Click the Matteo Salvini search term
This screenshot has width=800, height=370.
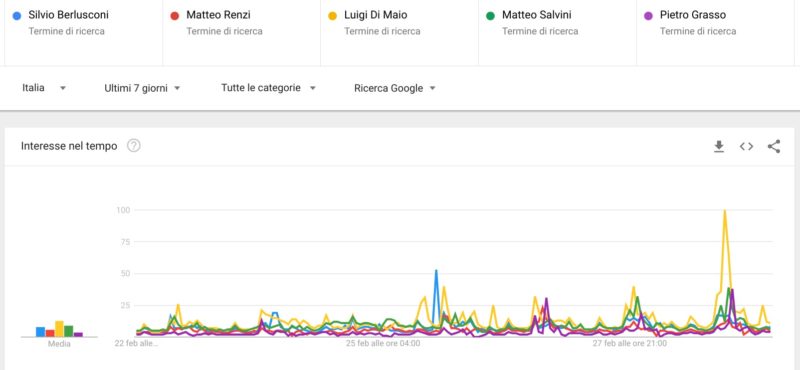coord(537,15)
